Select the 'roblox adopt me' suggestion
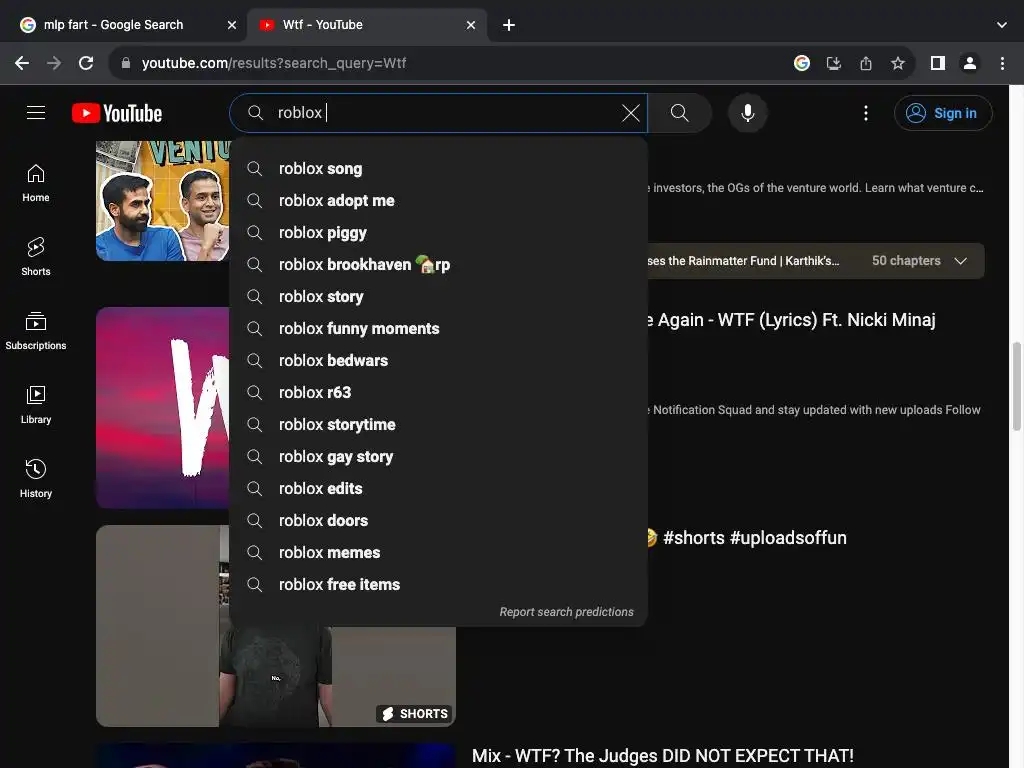Image resolution: width=1024 pixels, height=768 pixels. [438, 200]
